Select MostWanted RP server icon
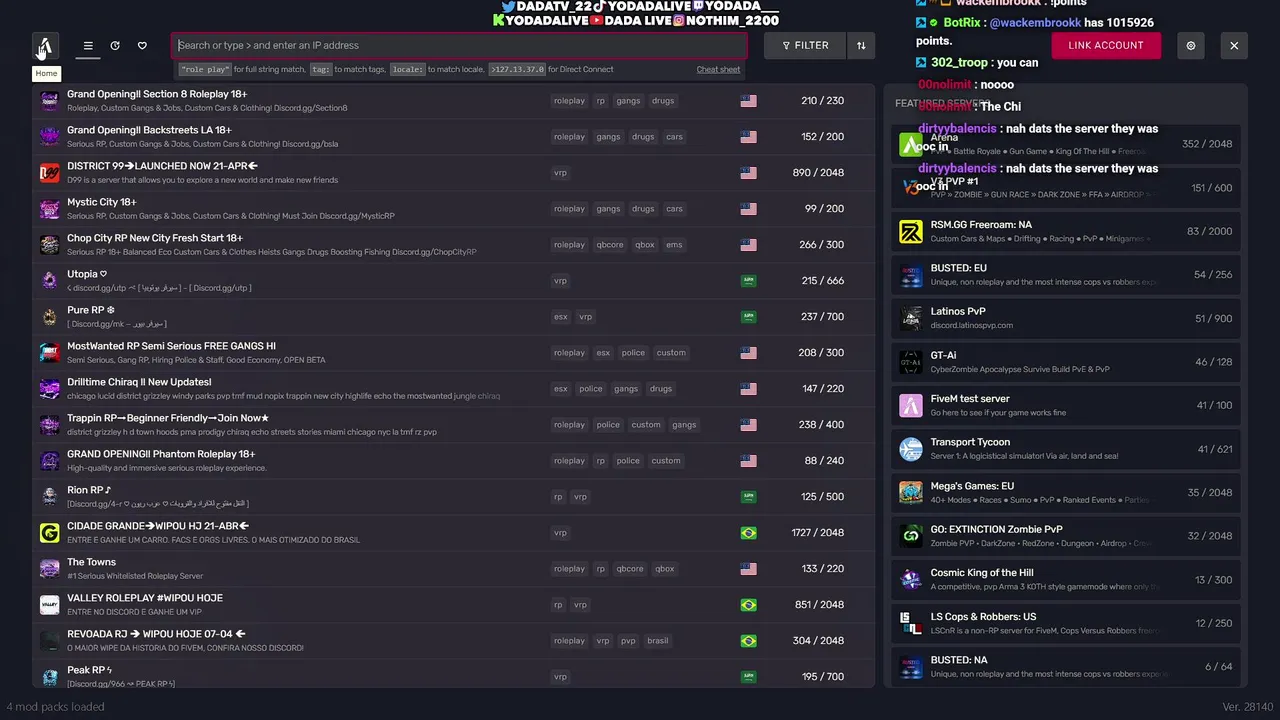Viewport: 1280px width, 720px height. (x=49, y=353)
